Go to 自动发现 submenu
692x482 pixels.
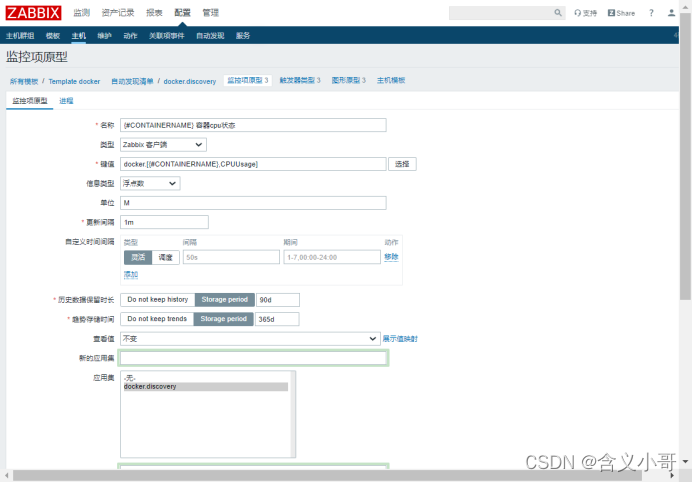(210, 36)
